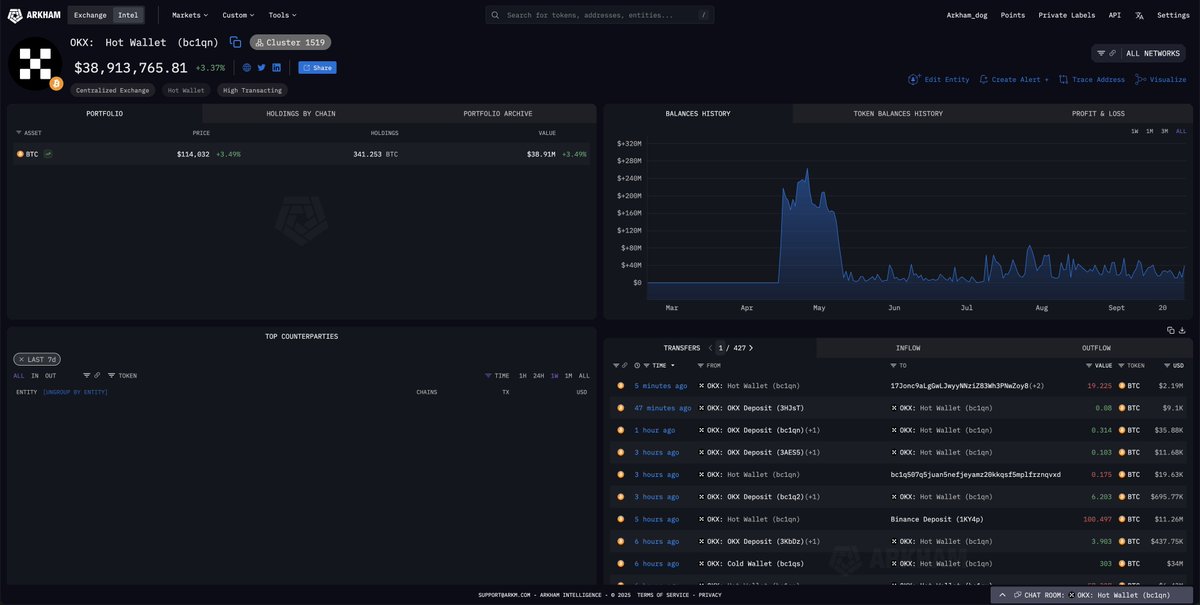Open the Visualize tool
1200x605 pixels.
(1160, 79)
